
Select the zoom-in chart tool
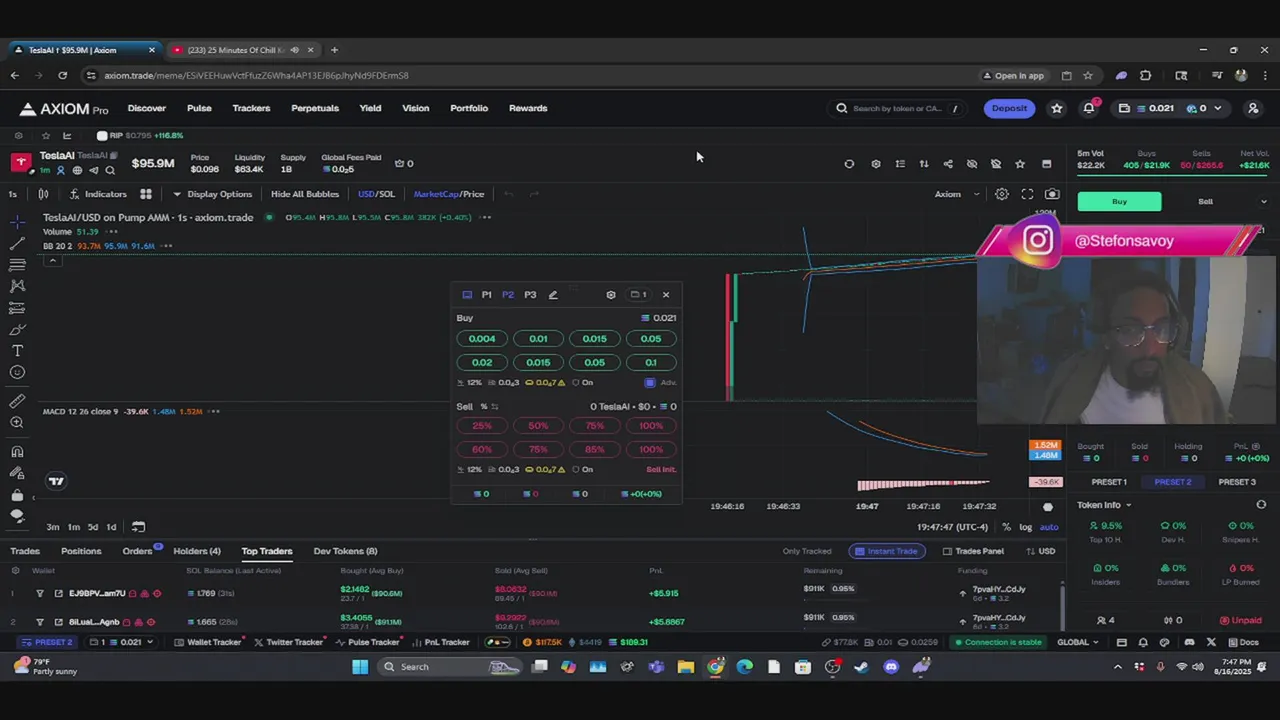tap(17, 423)
